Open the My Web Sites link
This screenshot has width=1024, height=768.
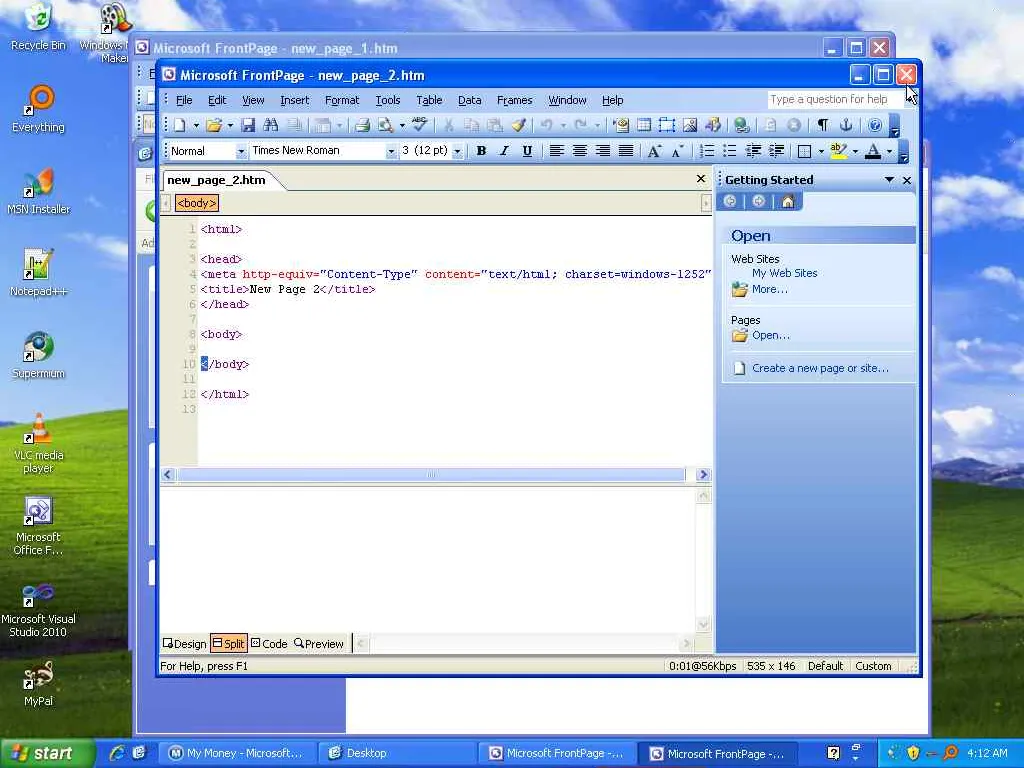[784, 273]
